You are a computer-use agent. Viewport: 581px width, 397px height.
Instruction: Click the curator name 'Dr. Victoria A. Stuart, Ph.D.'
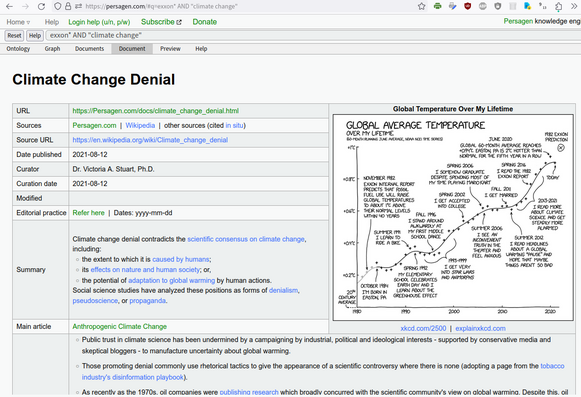(113, 169)
